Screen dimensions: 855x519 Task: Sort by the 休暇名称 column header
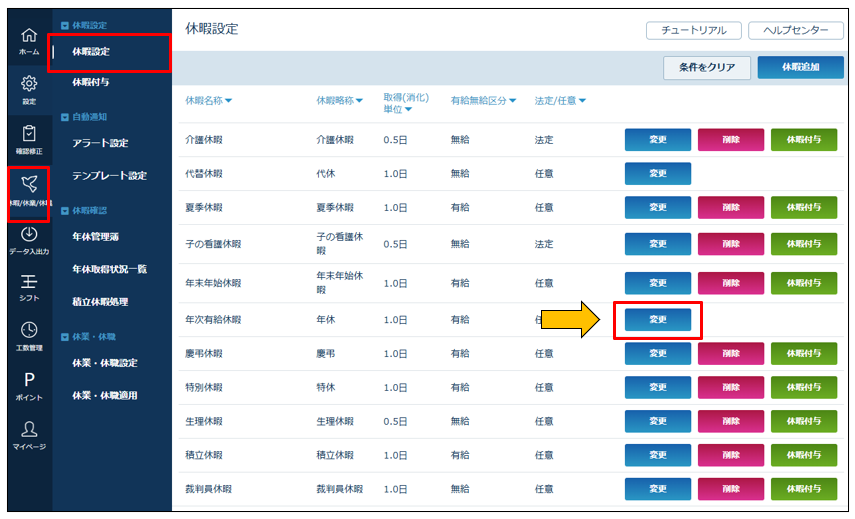[x=208, y=100]
